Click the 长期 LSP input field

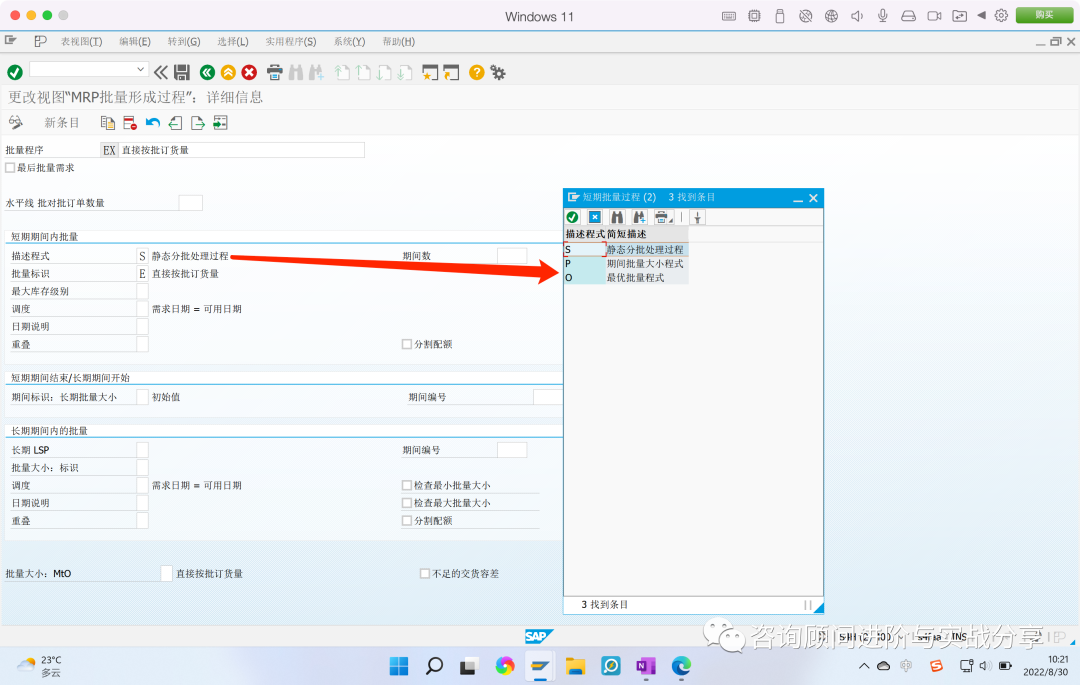pos(142,450)
